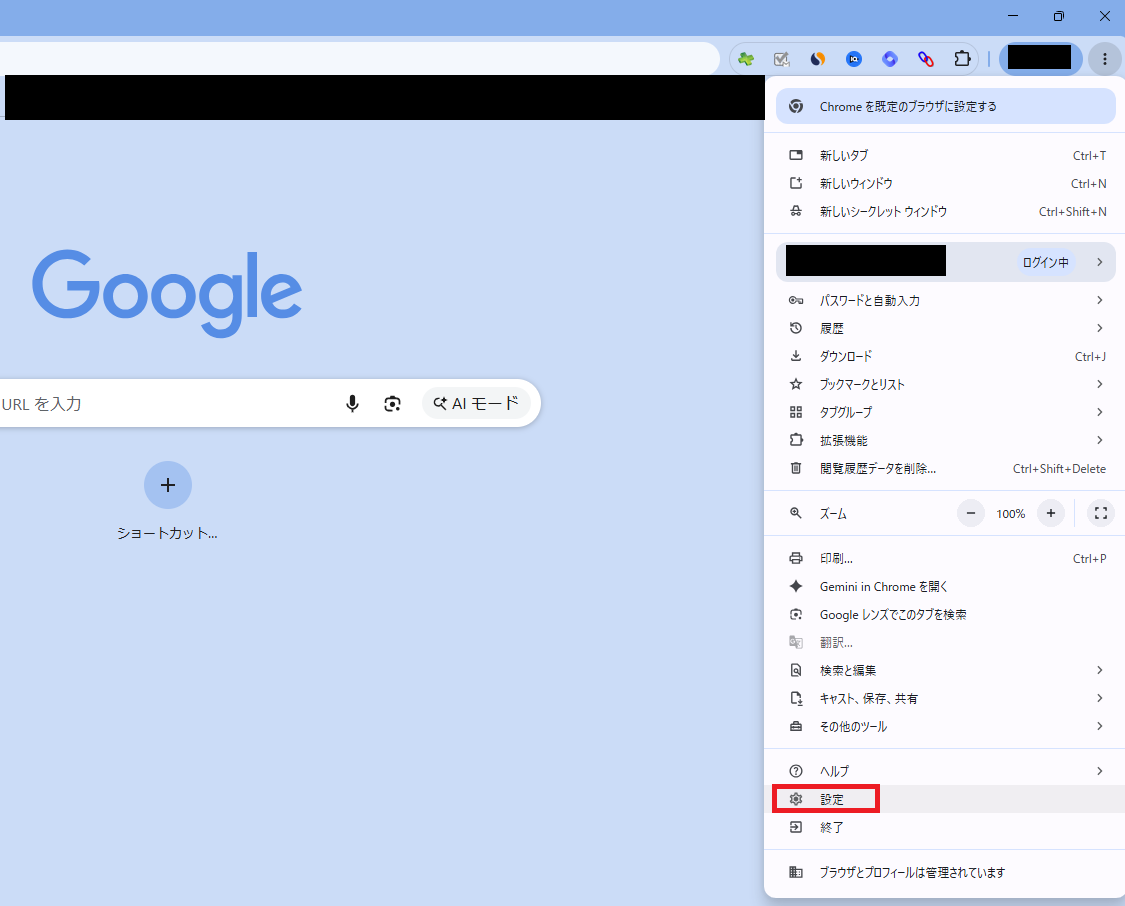The image size is (1125, 906).
Task: Click ブラウザとプロフィールは管理されています notice
Action: (946, 872)
